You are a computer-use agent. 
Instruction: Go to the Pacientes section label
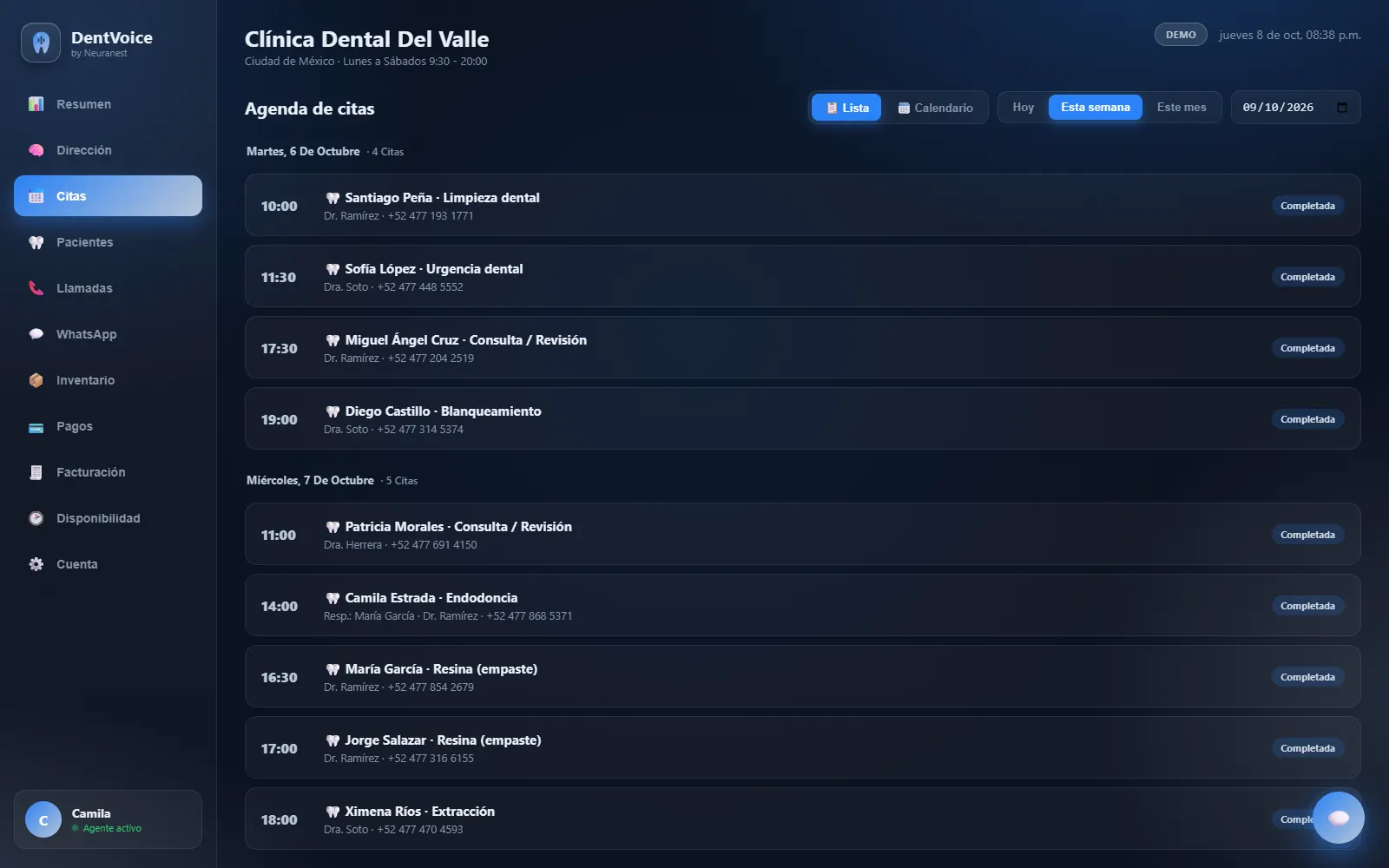[x=84, y=242]
